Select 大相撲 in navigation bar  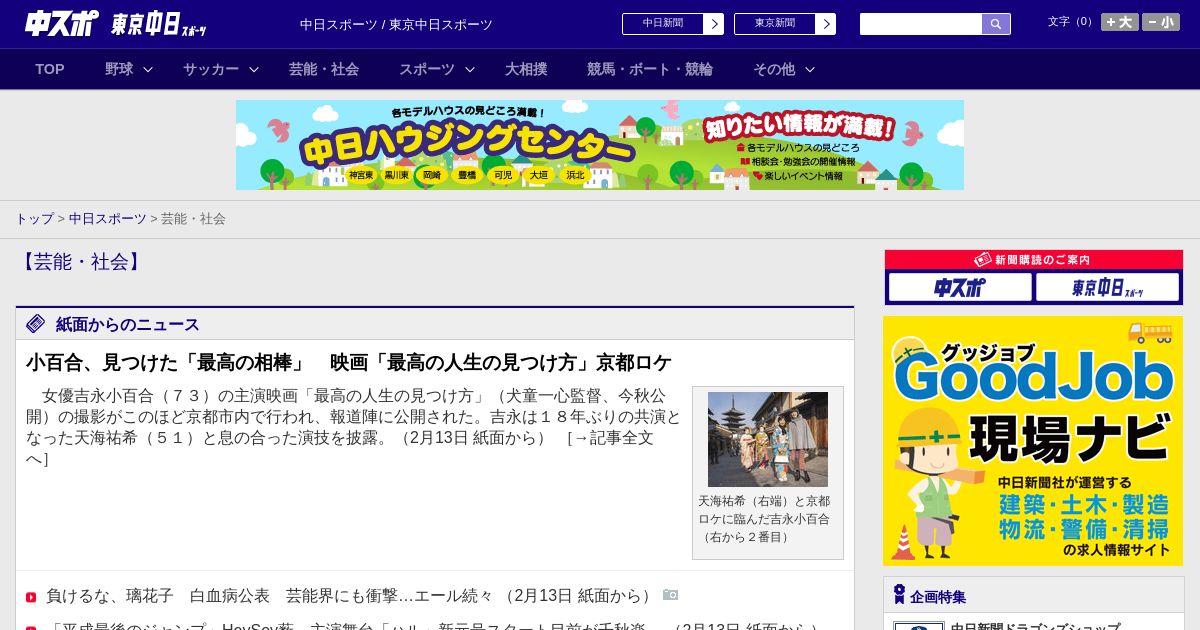point(526,69)
